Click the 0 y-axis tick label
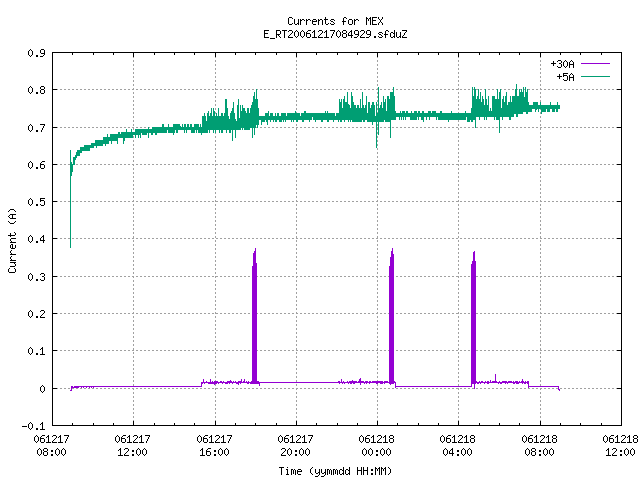Screen dimensions: 640x480 tap(42, 389)
